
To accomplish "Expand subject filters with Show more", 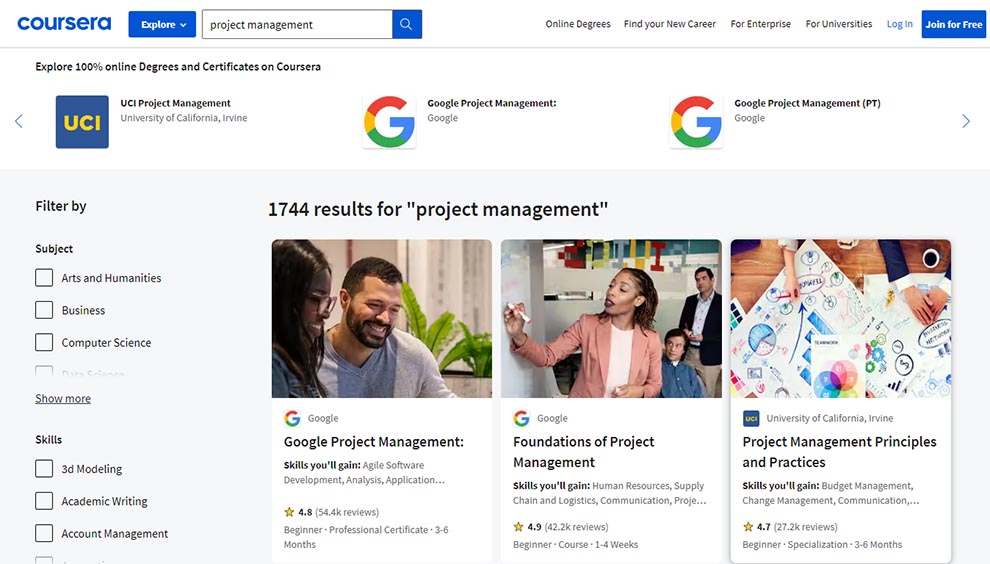I will click(x=63, y=399).
